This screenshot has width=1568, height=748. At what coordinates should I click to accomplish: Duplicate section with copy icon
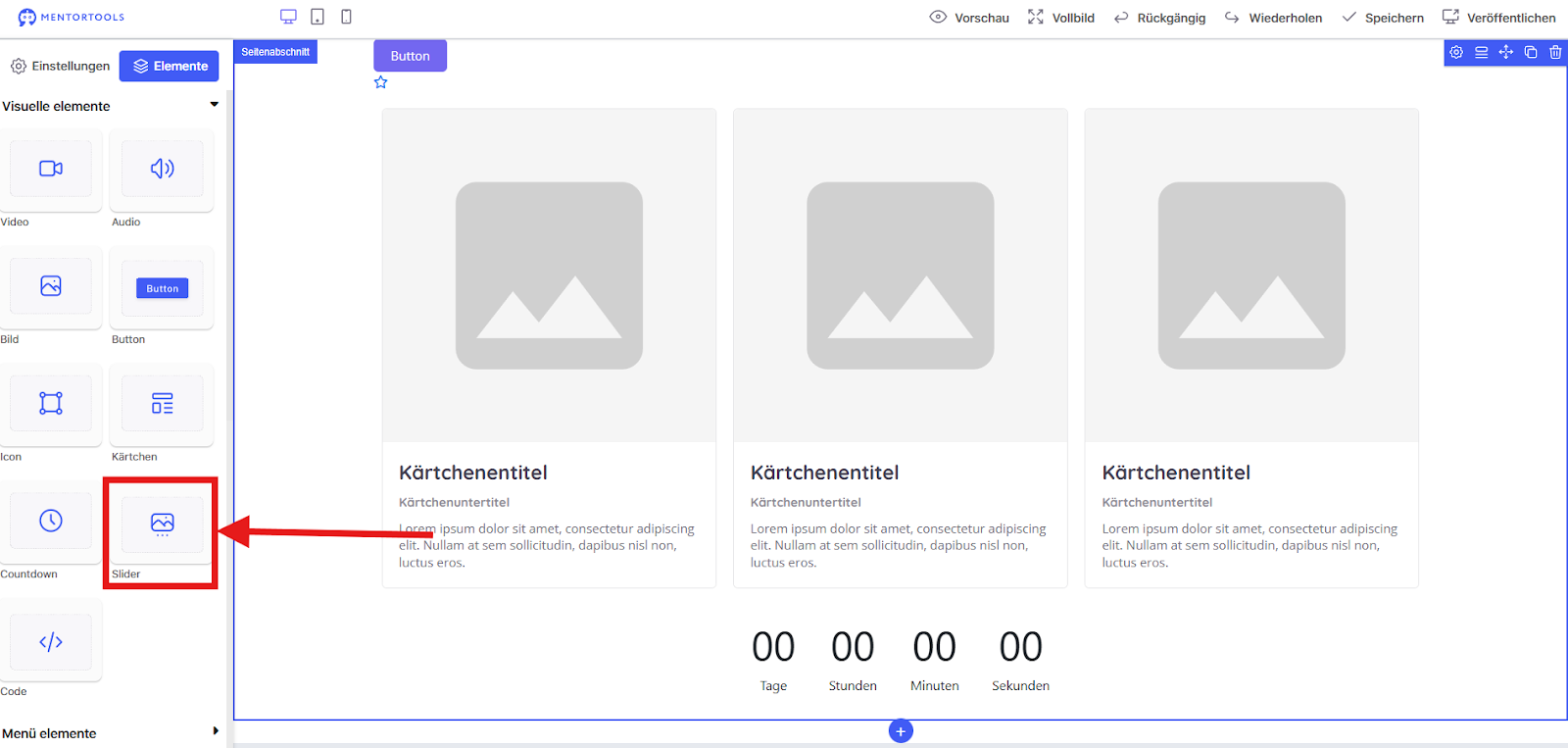point(1530,52)
